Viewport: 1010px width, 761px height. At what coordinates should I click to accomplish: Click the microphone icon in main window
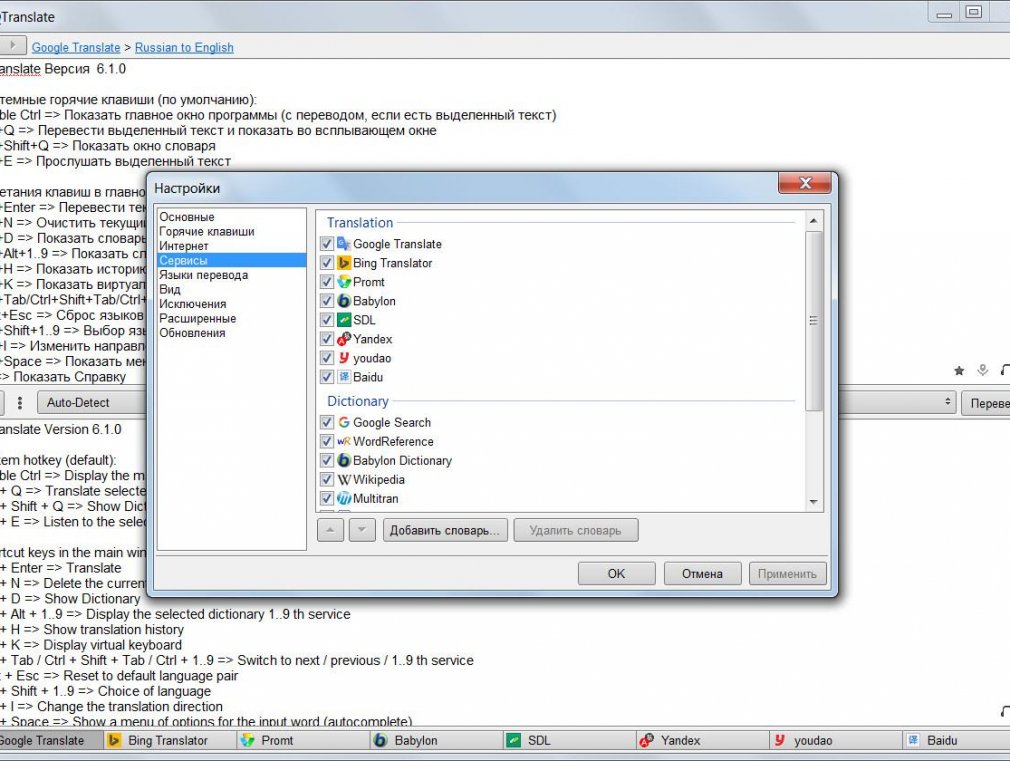[982, 370]
